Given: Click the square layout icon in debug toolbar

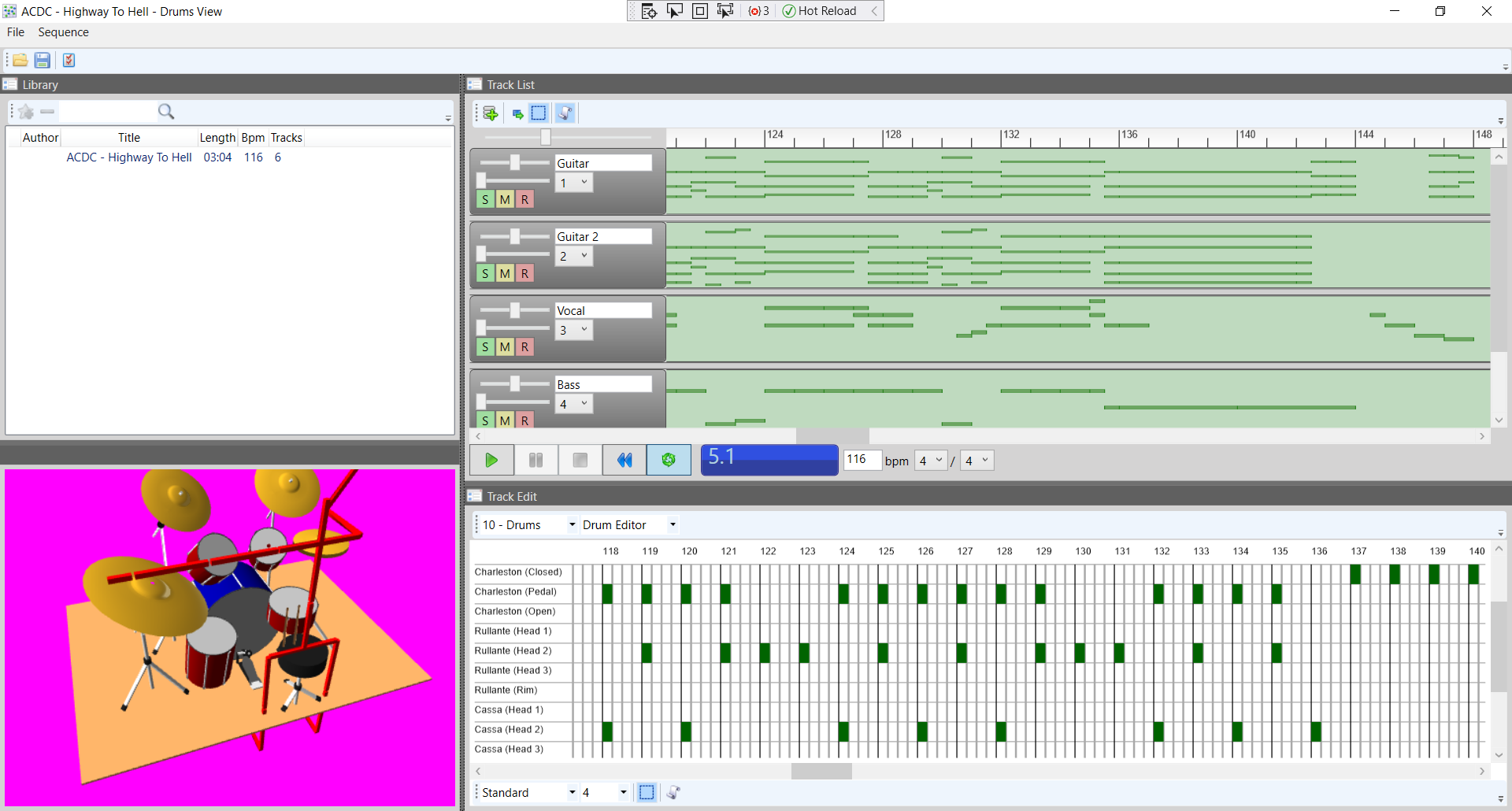Looking at the screenshot, I should tap(699, 11).
